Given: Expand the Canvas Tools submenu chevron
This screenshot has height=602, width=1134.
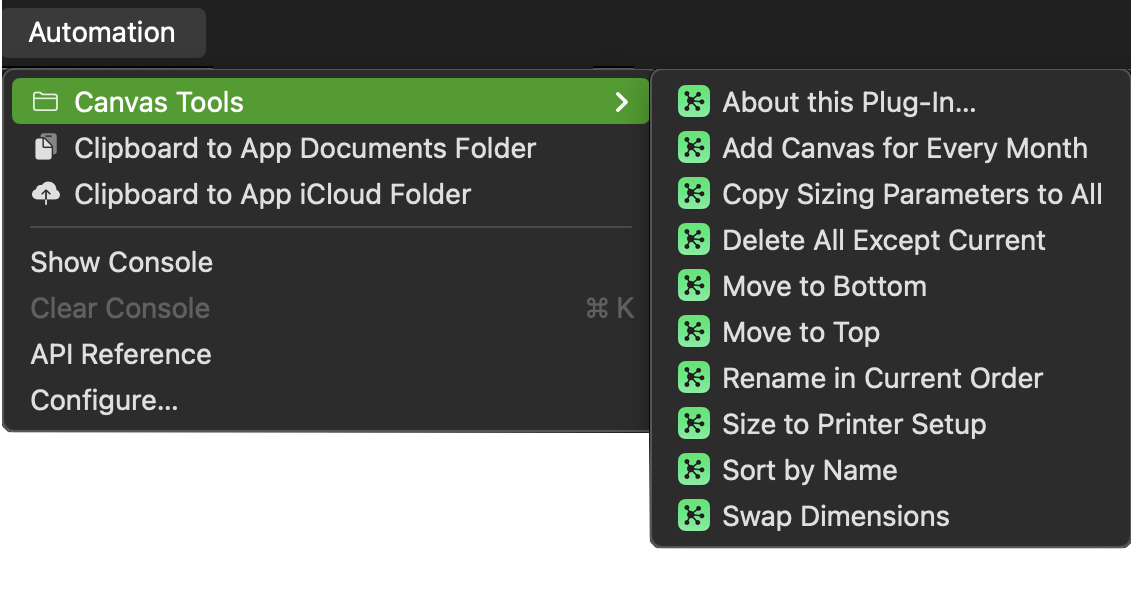Looking at the screenshot, I should 621,102.
